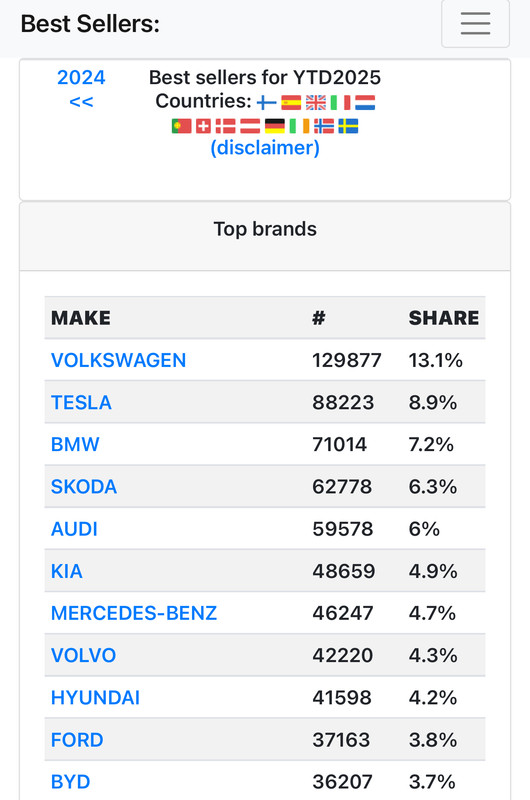
Task: Select the Sweden flag icon
Action: (348, 126)
